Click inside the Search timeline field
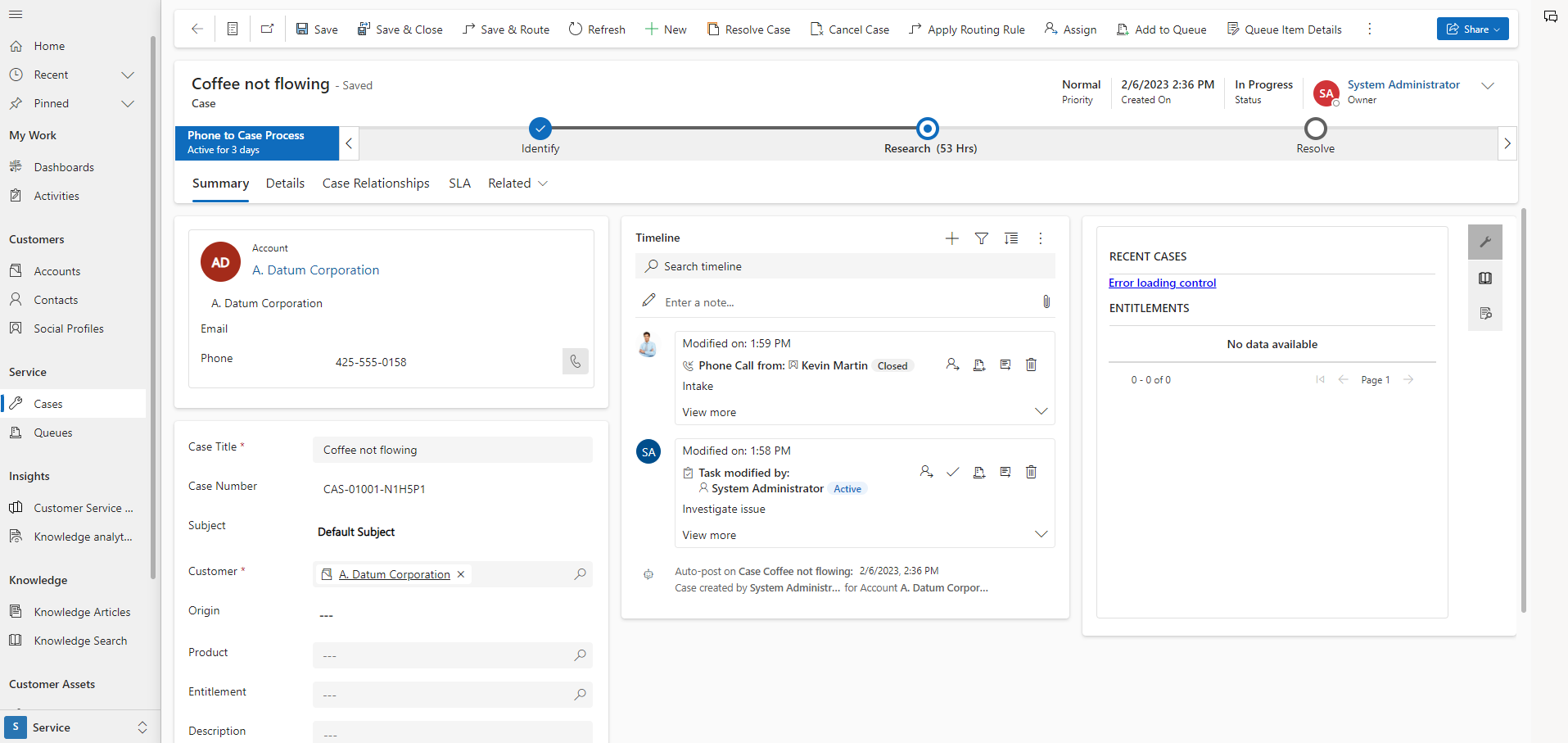This screenshot has height=743, width=1568. [x=845, y=265]
